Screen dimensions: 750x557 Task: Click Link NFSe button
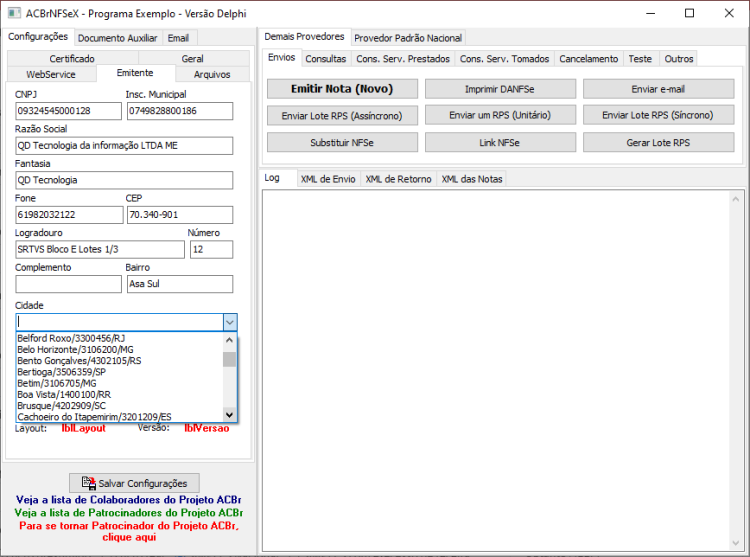click(500, 142)
